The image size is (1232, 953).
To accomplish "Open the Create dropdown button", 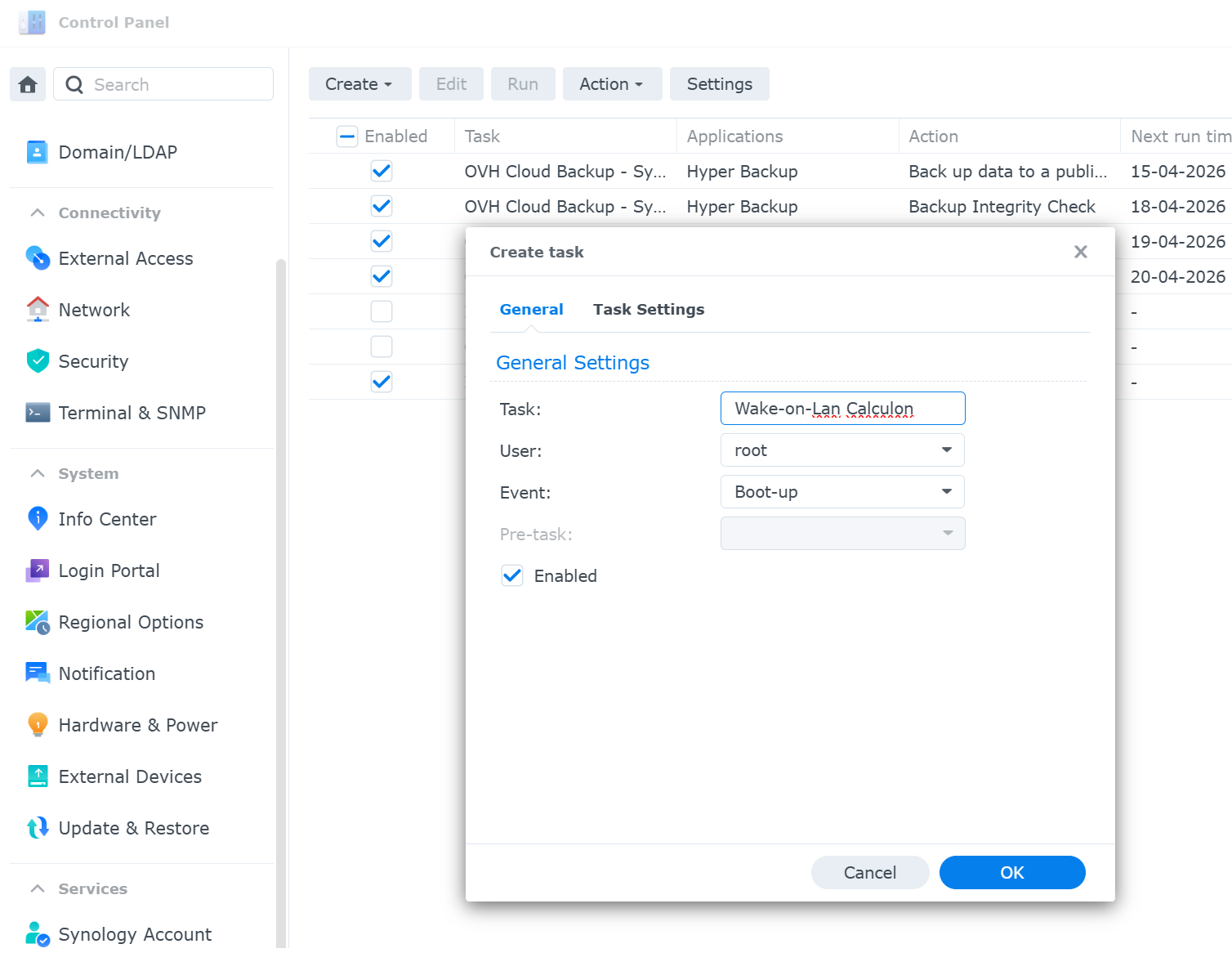I will click(x=359, y=84).
